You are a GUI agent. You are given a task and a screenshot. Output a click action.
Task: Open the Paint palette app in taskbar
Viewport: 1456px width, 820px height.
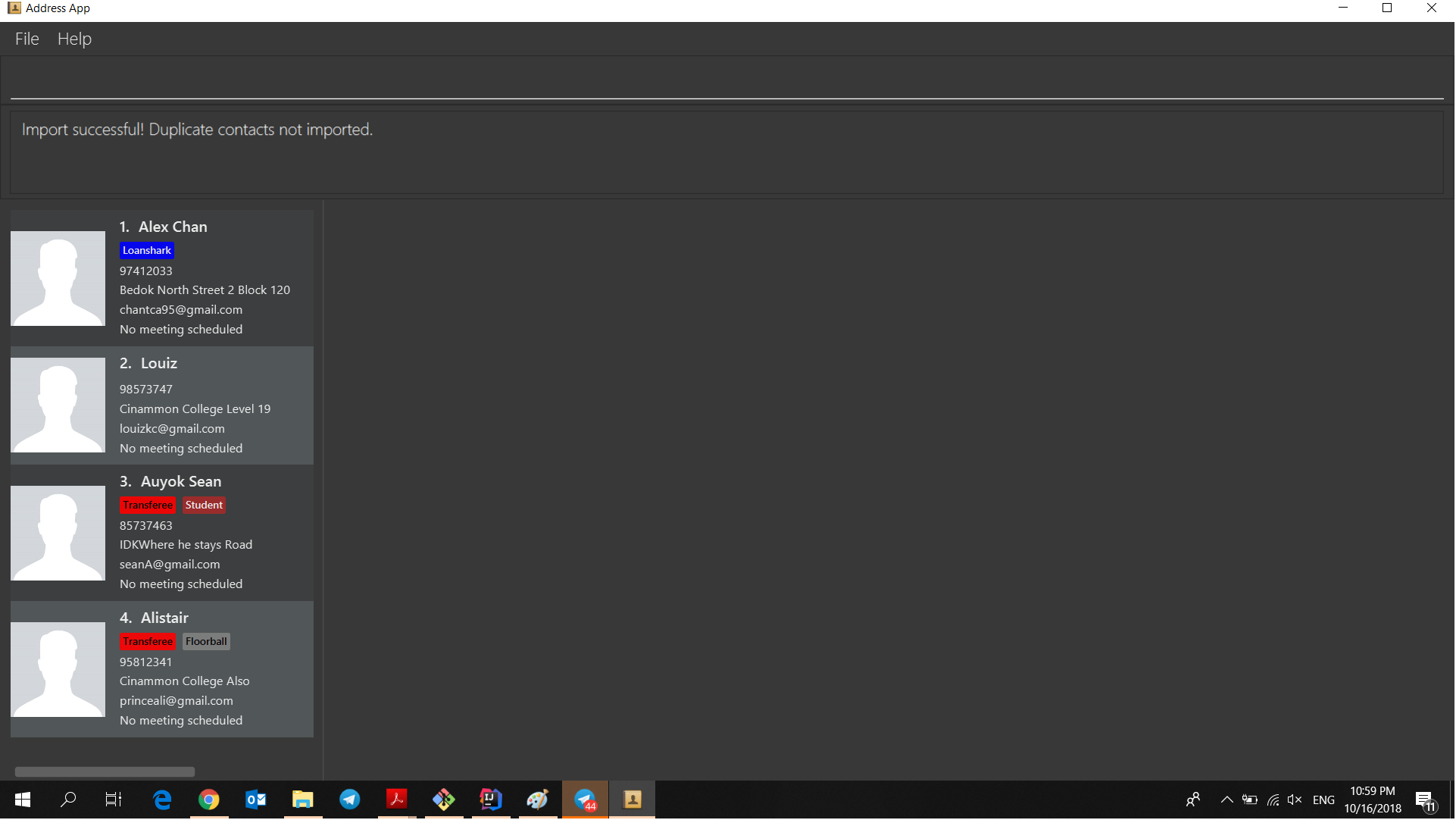pyautogui.click(x=538, y=800)
